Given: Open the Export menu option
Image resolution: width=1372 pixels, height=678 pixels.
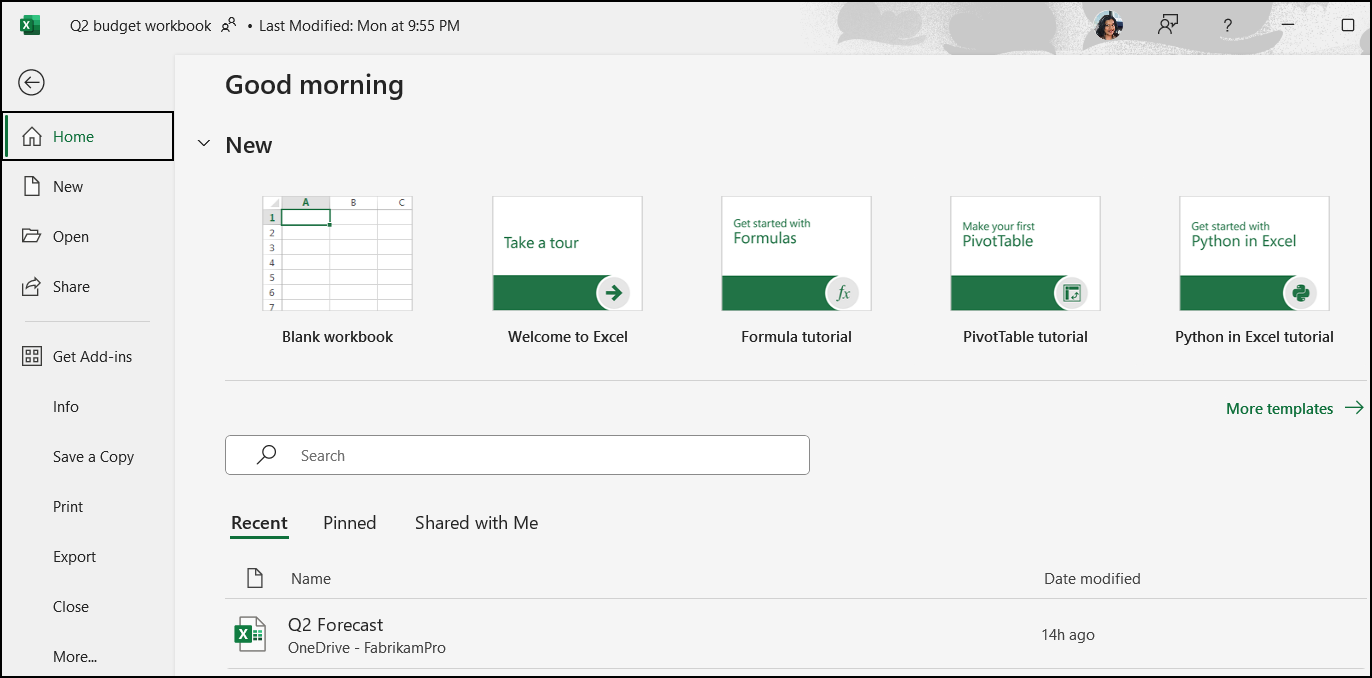Looking at the screenshot, I should coord(74,556).
